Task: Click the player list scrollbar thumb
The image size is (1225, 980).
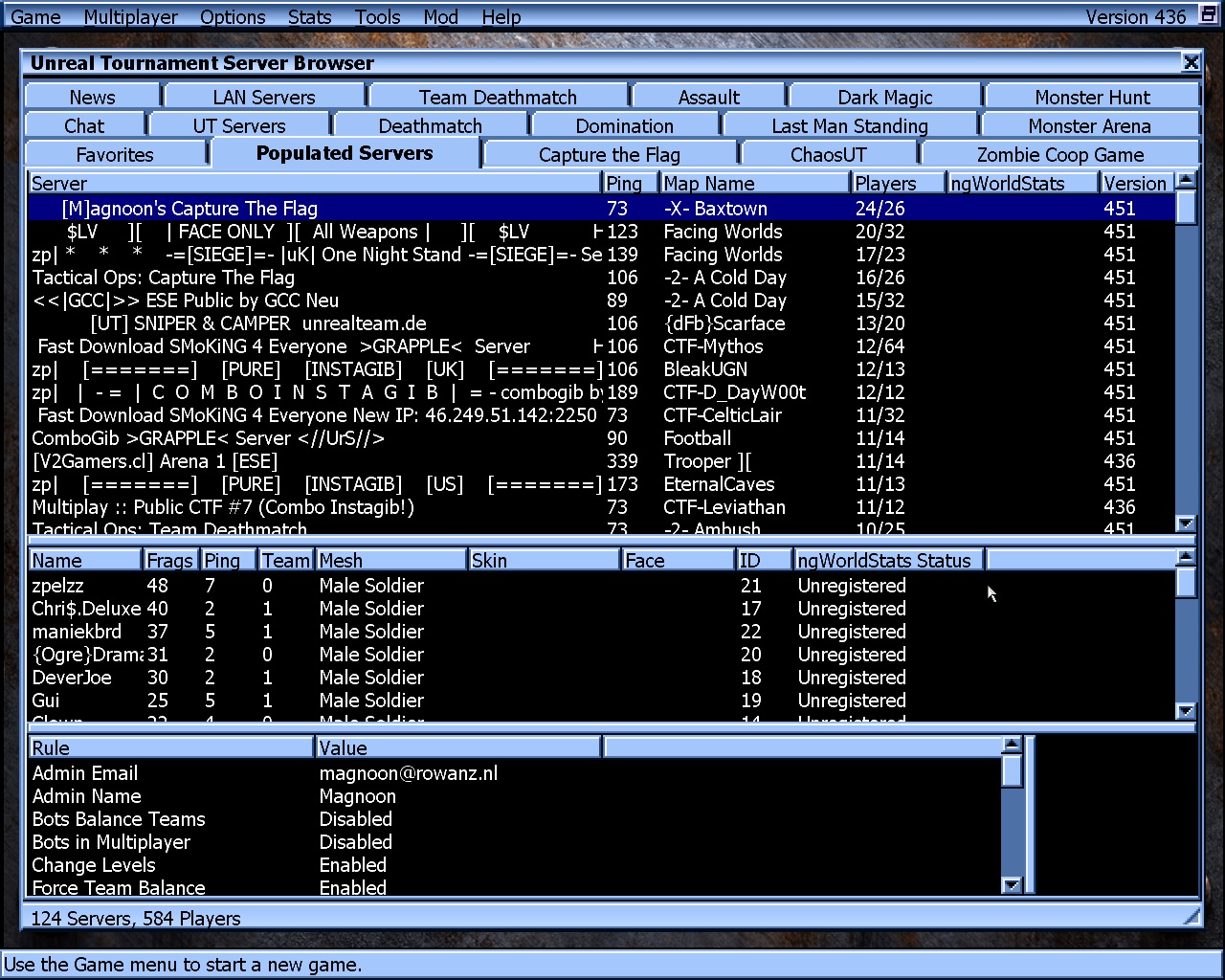Action: click(1186, 582)
